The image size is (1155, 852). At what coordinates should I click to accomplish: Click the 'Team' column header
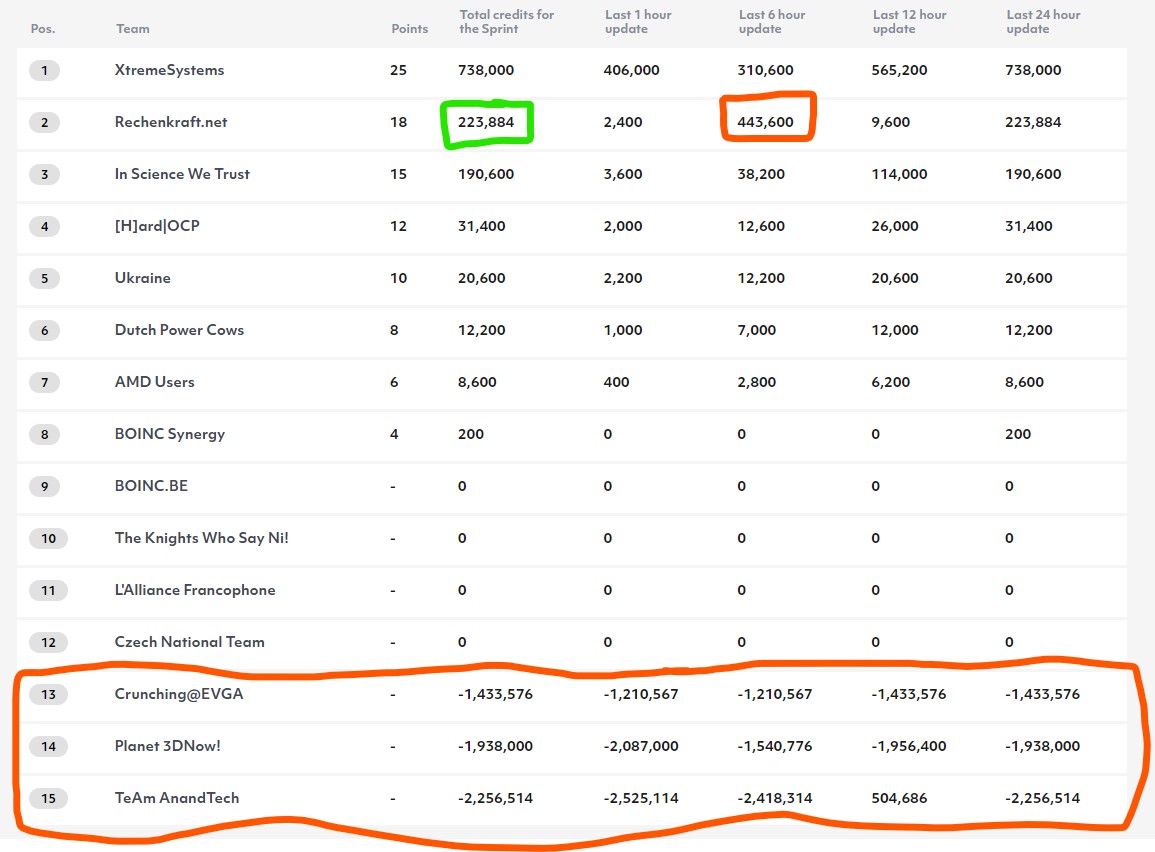133,29
